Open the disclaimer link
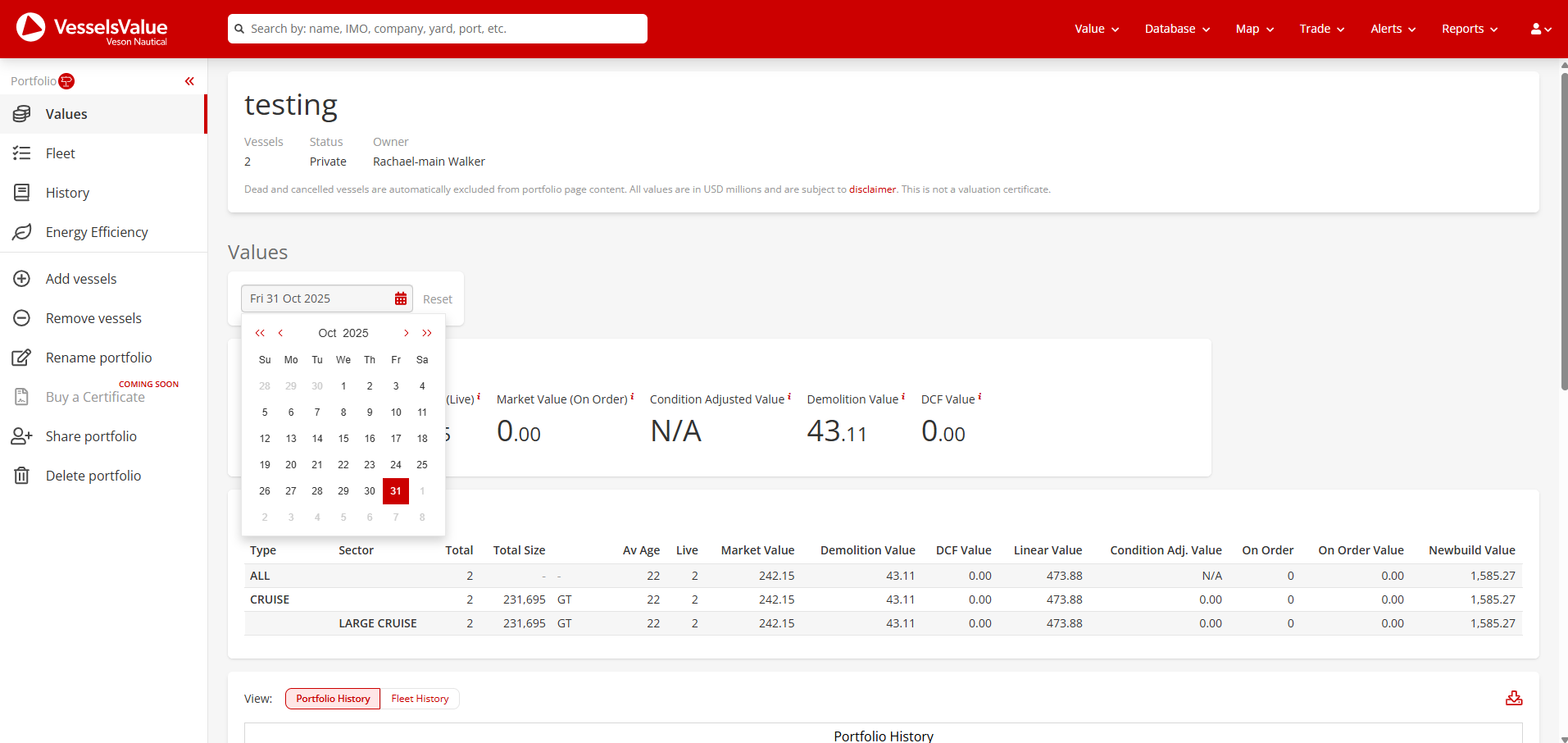Image resolution: width=1568 pixels, height=743 pixels. tap(872, 189)
